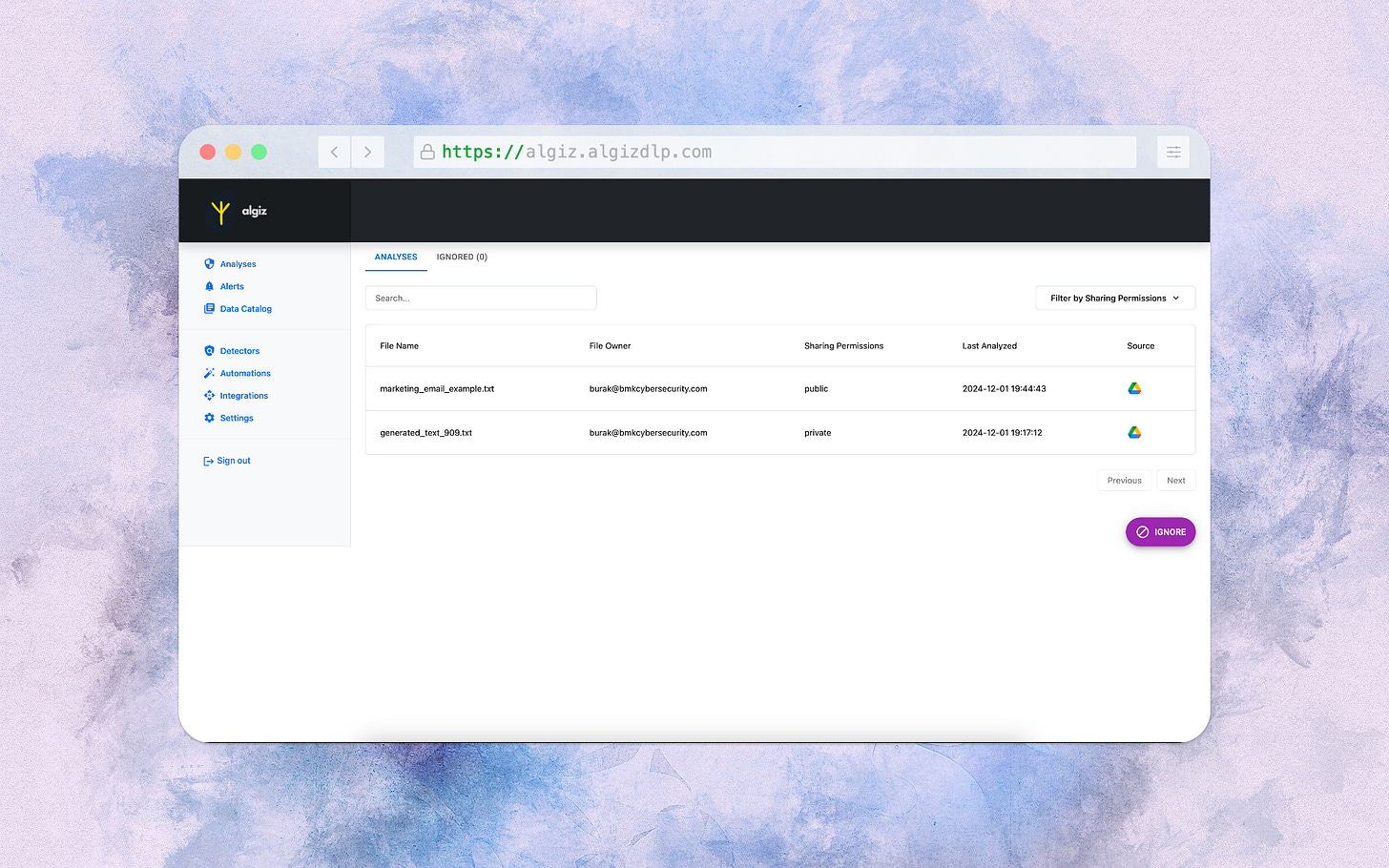Click the File Name column header
The image size is (1389, 868).
[x=400, y=346]
